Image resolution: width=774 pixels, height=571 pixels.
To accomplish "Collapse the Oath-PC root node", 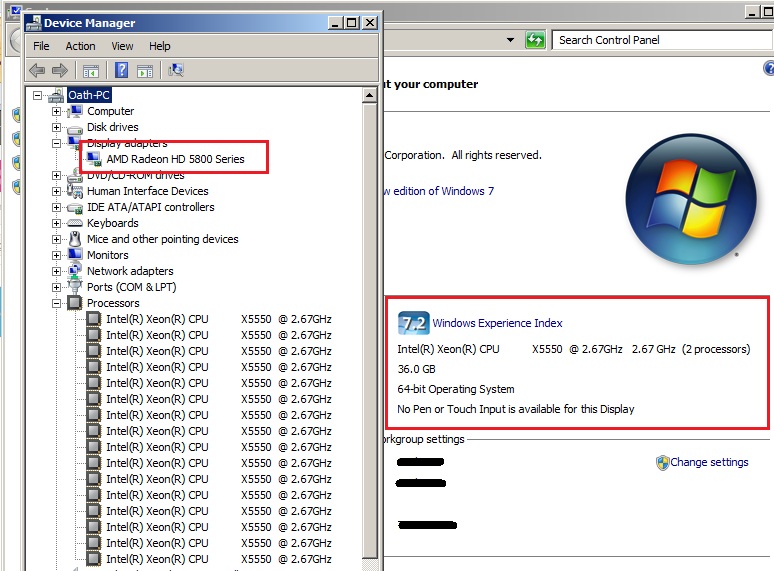I will 38,95.
